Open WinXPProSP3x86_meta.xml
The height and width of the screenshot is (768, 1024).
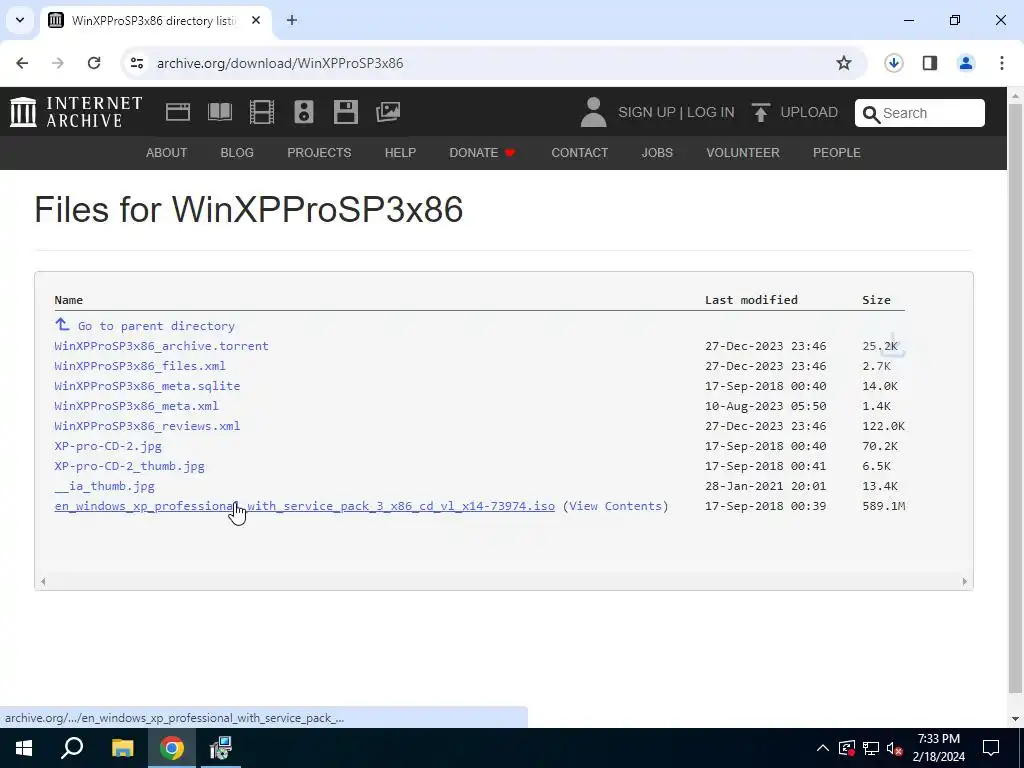(136, 406)
